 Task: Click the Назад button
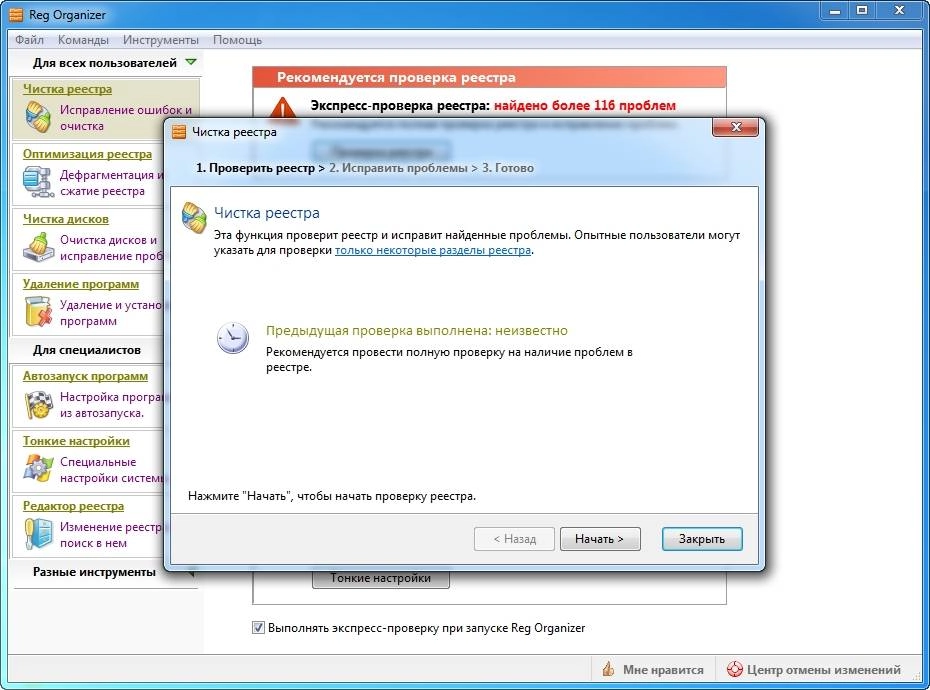pos(514,539)
